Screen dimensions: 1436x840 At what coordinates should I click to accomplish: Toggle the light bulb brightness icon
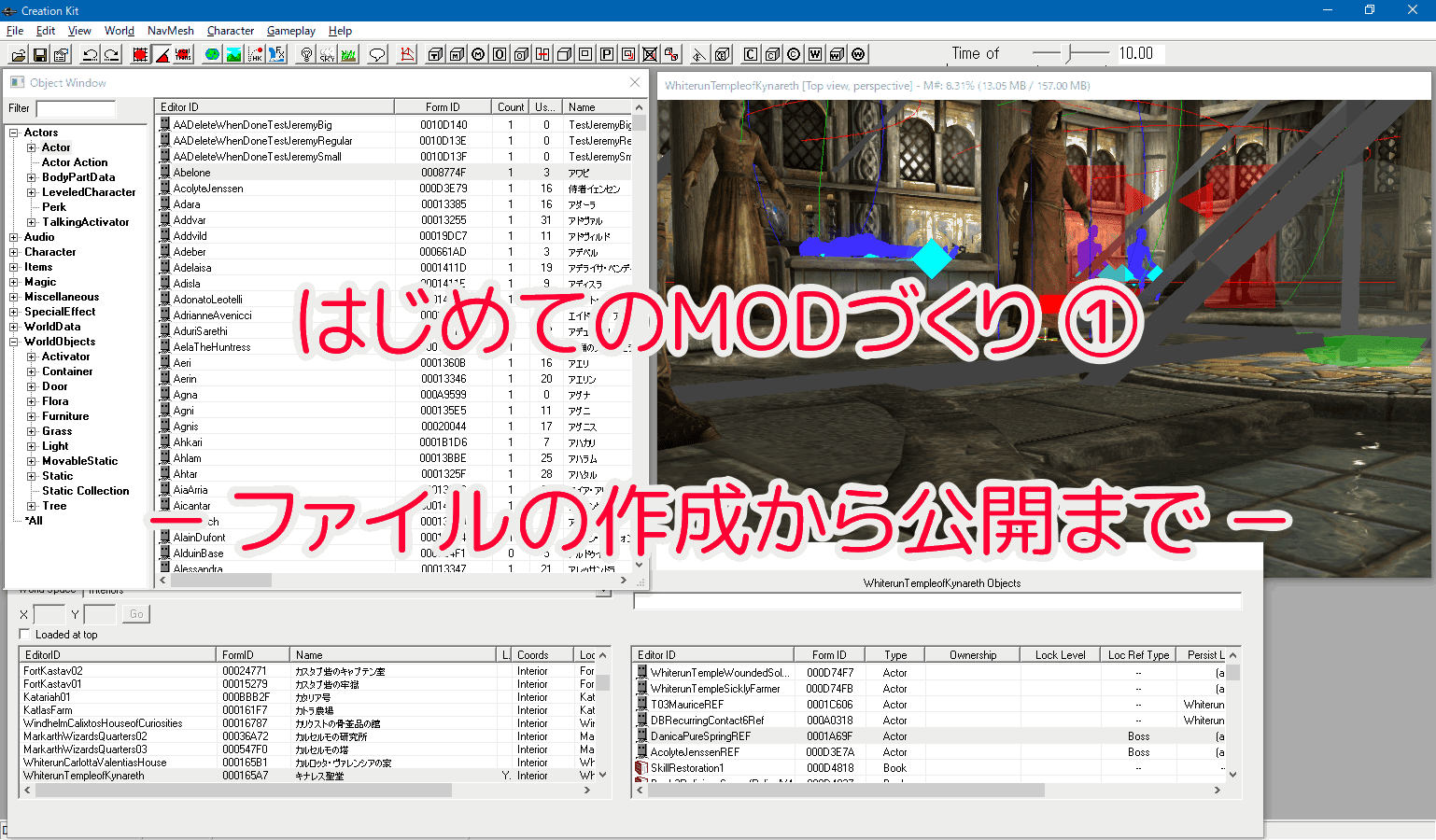(x=307, y=54)
